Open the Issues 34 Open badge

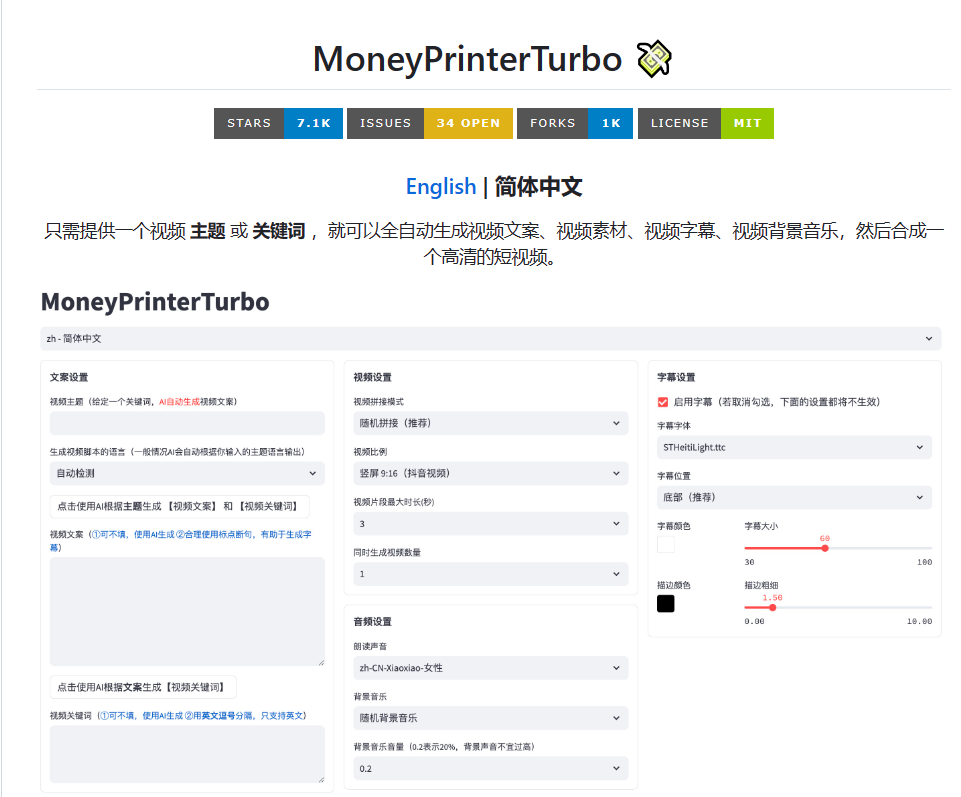coord(430,123)
